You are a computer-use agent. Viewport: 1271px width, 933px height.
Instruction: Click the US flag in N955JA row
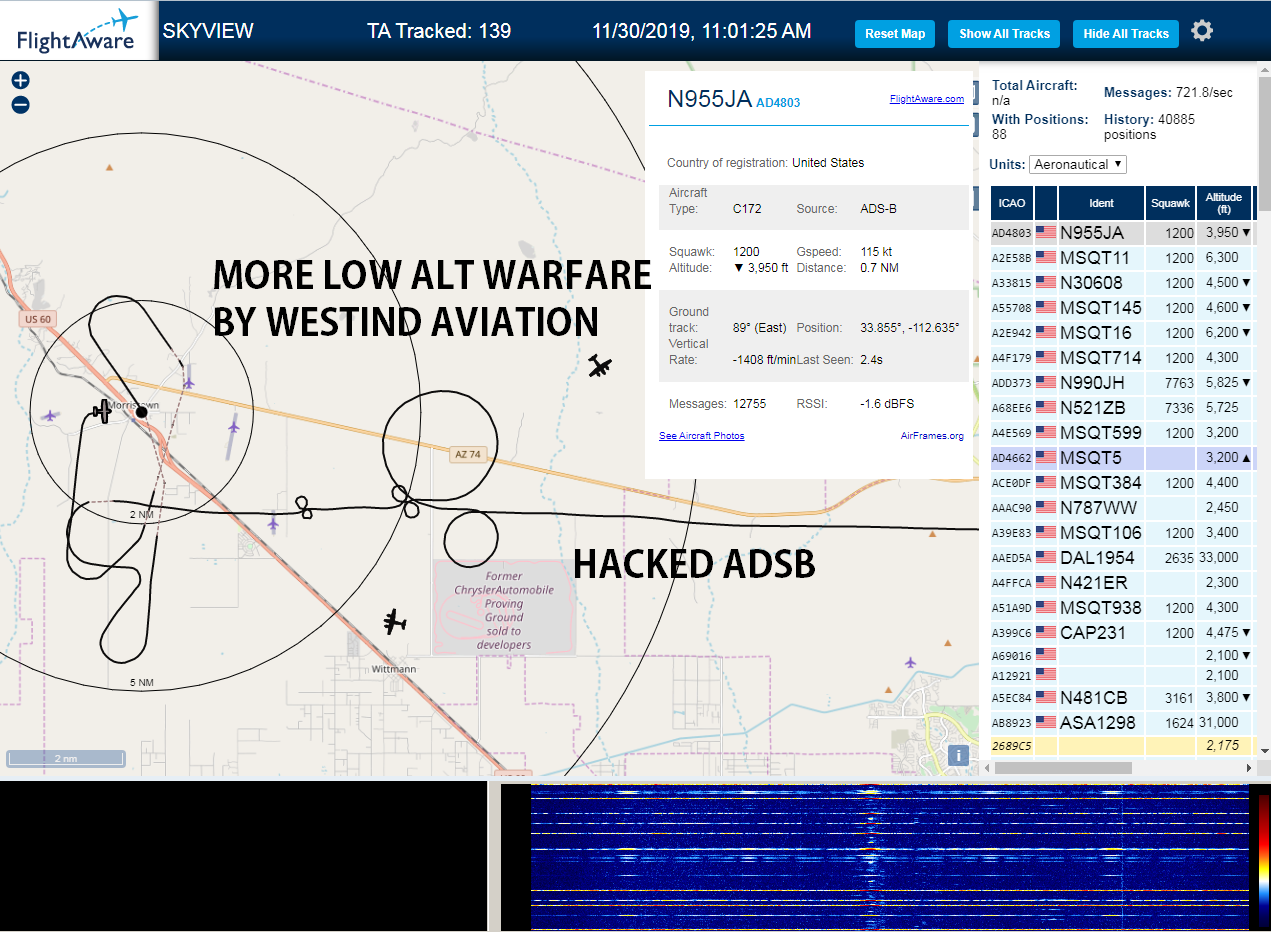(x=1046, y=232)
